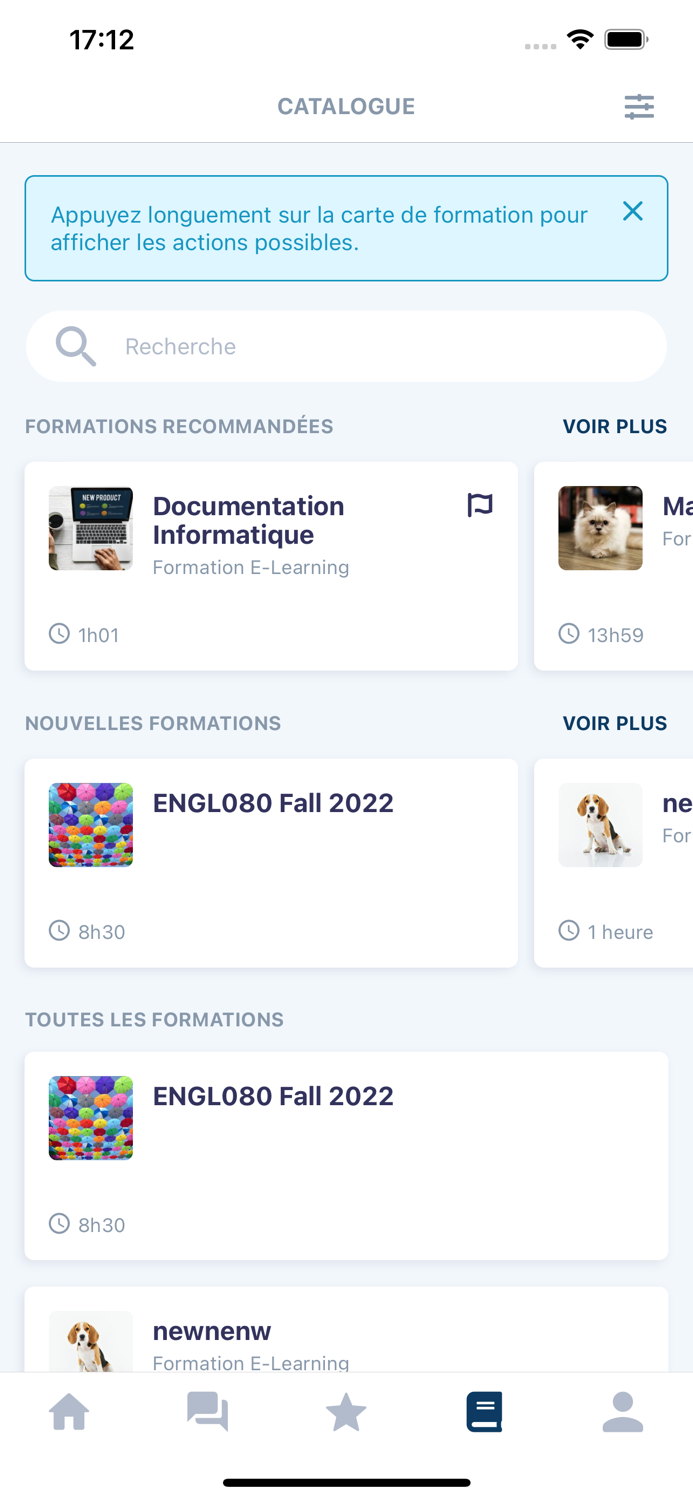Image resolution: width=693 pixels, height=1500 pixels.
Task: Toggle the flag on Documentation Informatique
Action: point(480,506)
